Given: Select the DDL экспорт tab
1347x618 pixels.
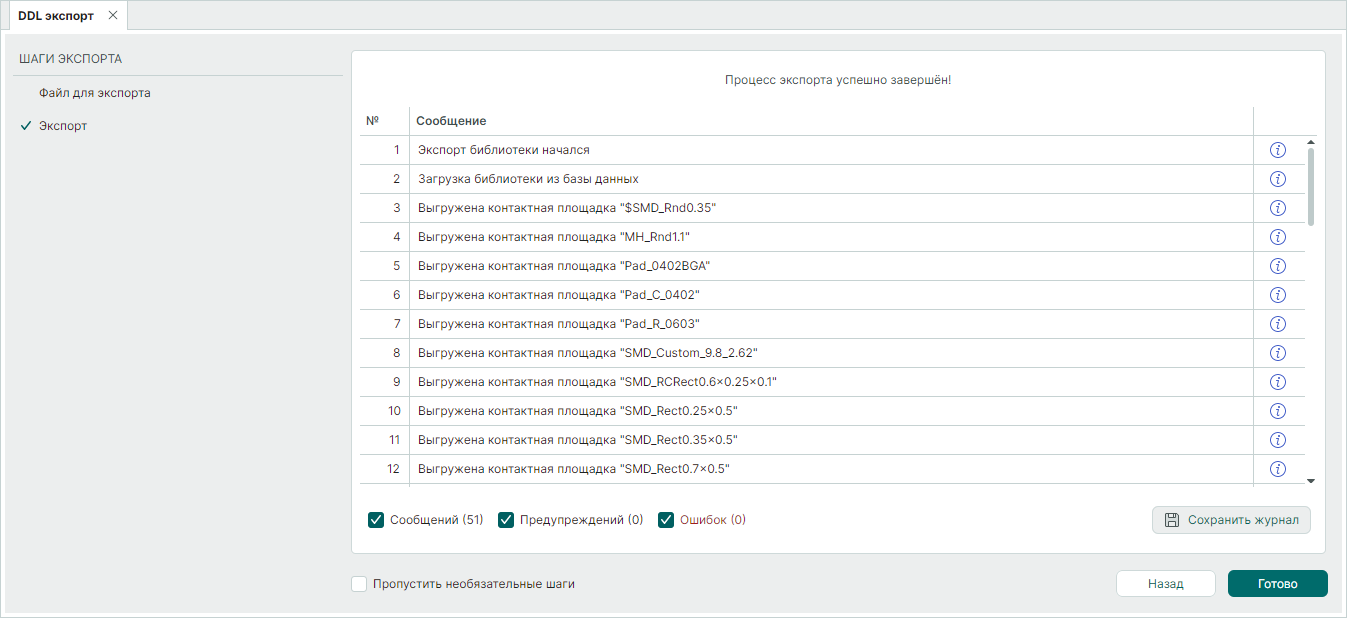Looking at the screenshot, I should click(x=56, y=16).
